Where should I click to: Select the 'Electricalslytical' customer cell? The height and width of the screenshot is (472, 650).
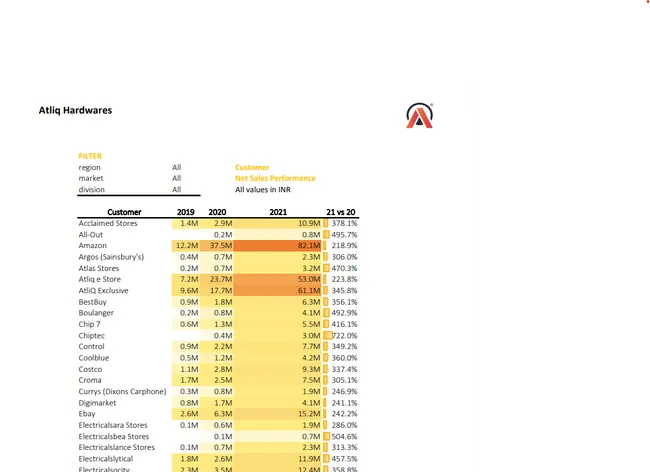[x=106, y=458]
